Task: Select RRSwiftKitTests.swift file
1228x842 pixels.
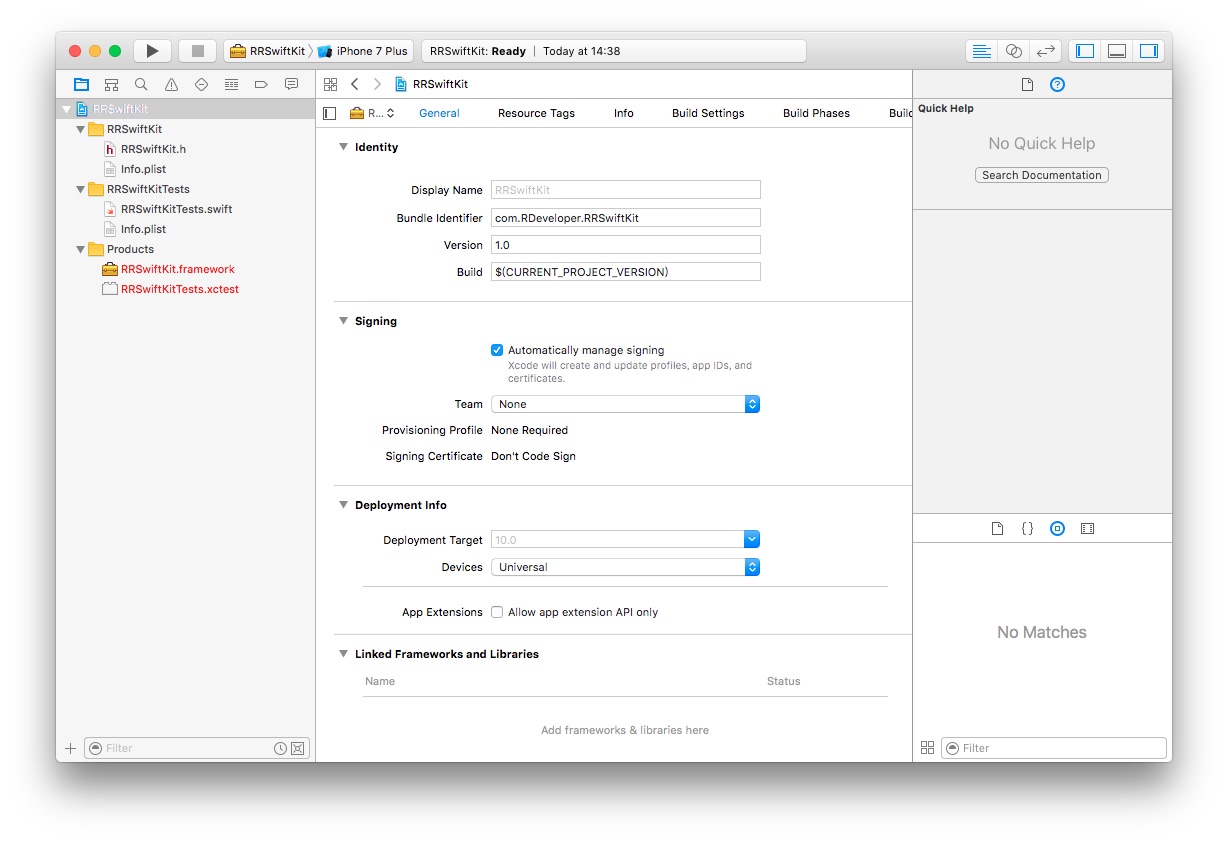Action: (176, 209)
